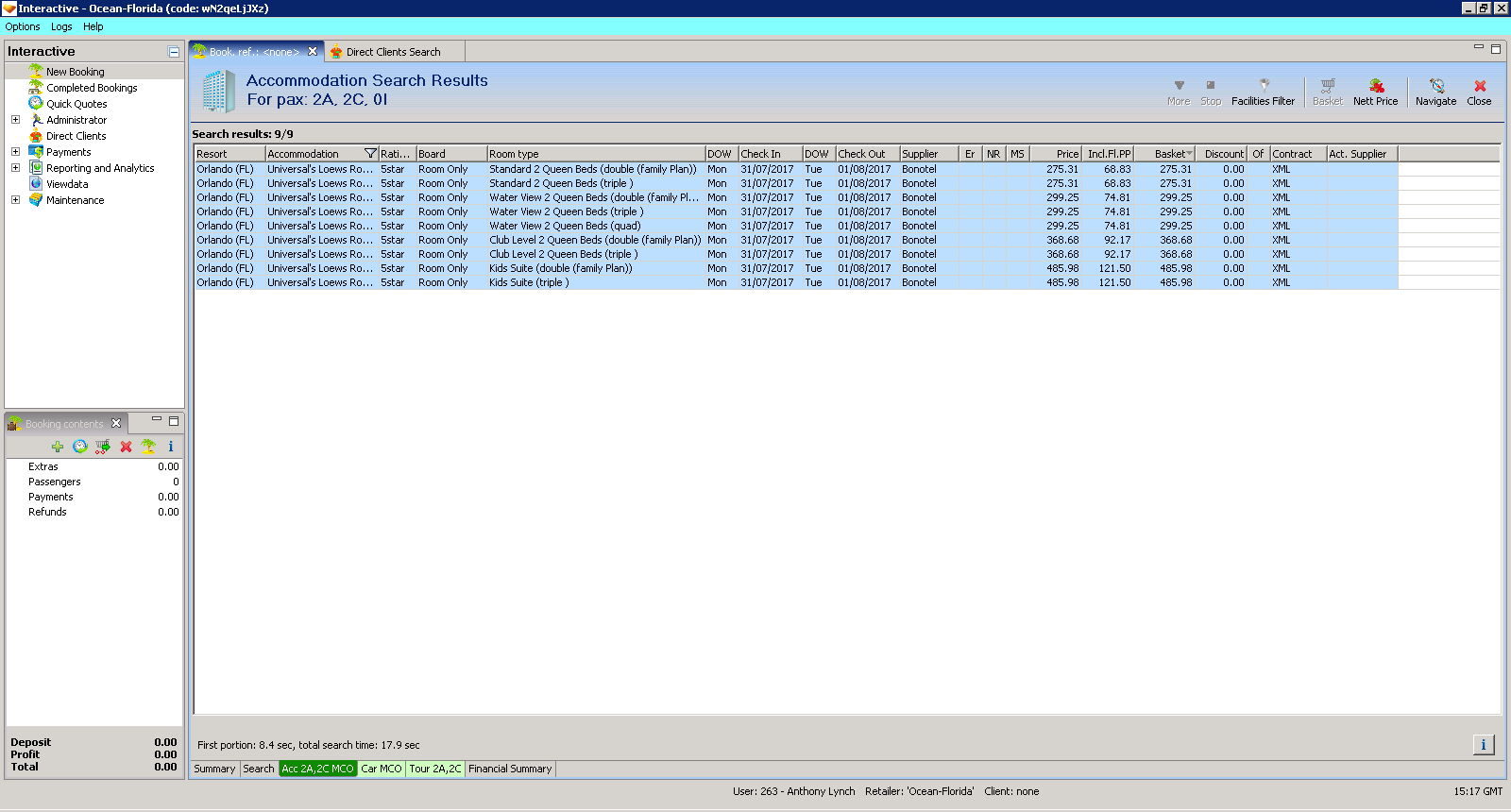
Task: Click the blue info icon in Booking contents
Action: pyautogui.click(x=171, y=447)
